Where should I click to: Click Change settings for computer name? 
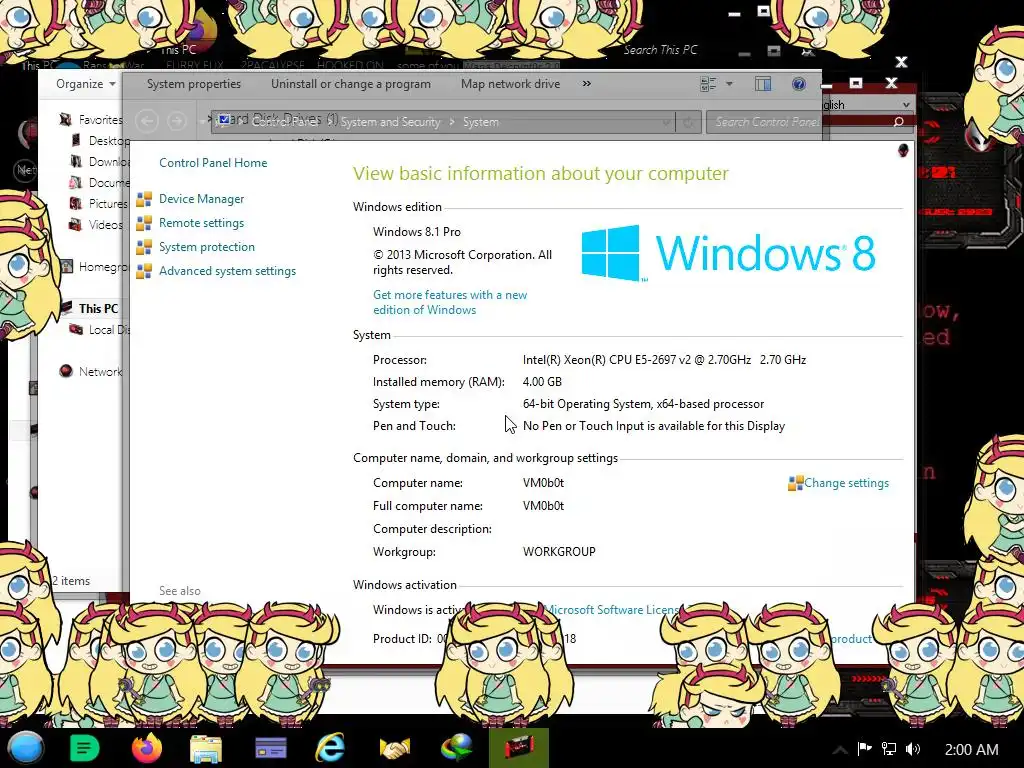tap(846, 483)
